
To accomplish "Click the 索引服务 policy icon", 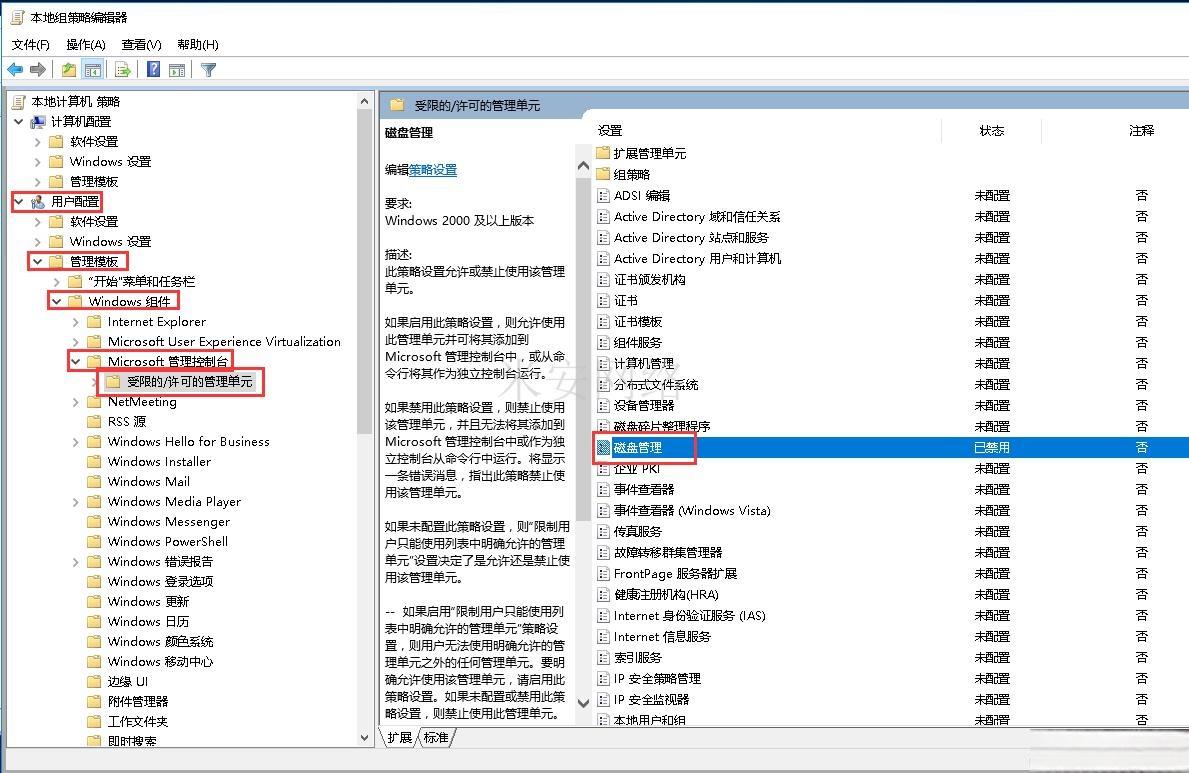I will (604, 658).
